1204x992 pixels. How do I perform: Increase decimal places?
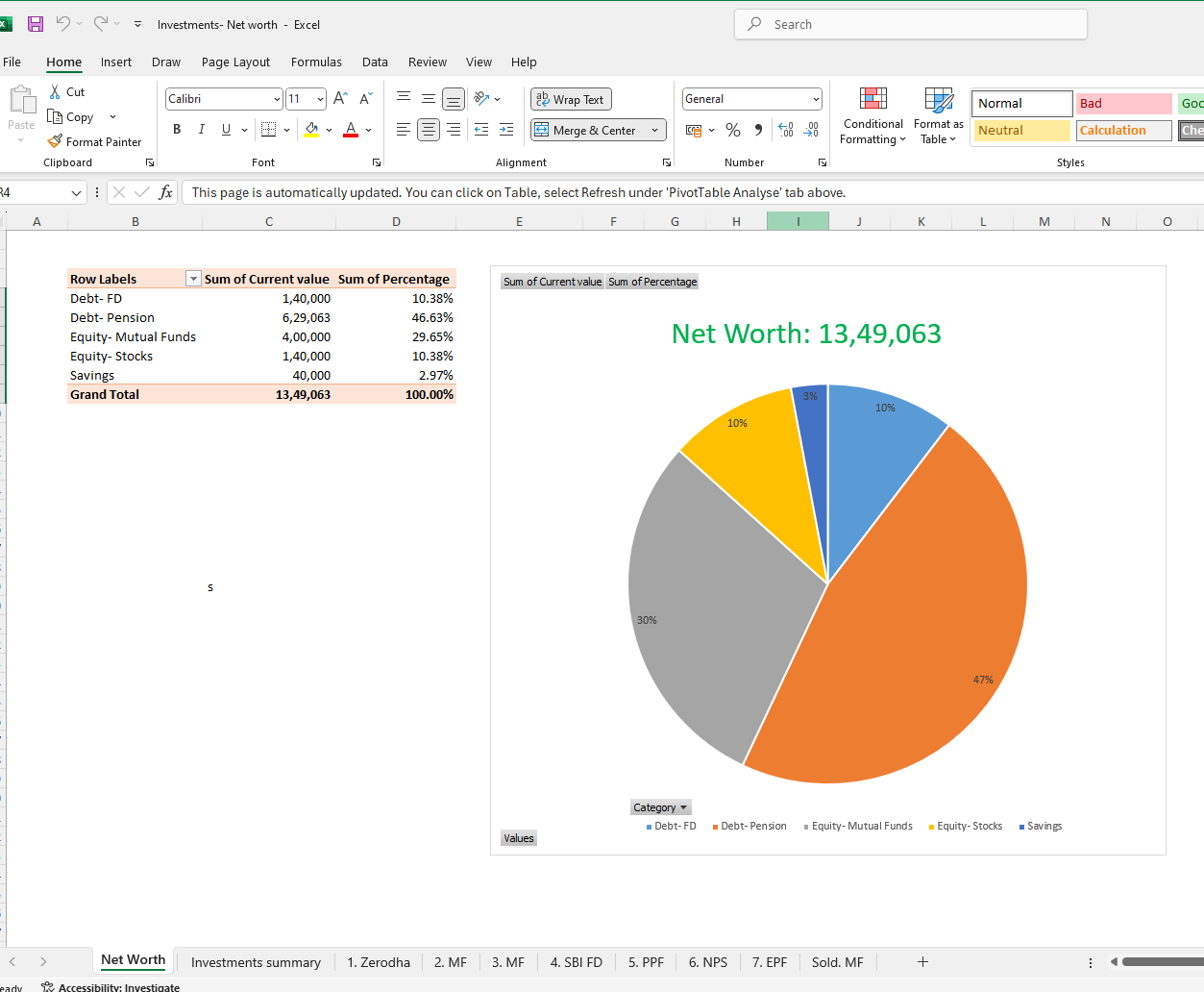[786, 130]
